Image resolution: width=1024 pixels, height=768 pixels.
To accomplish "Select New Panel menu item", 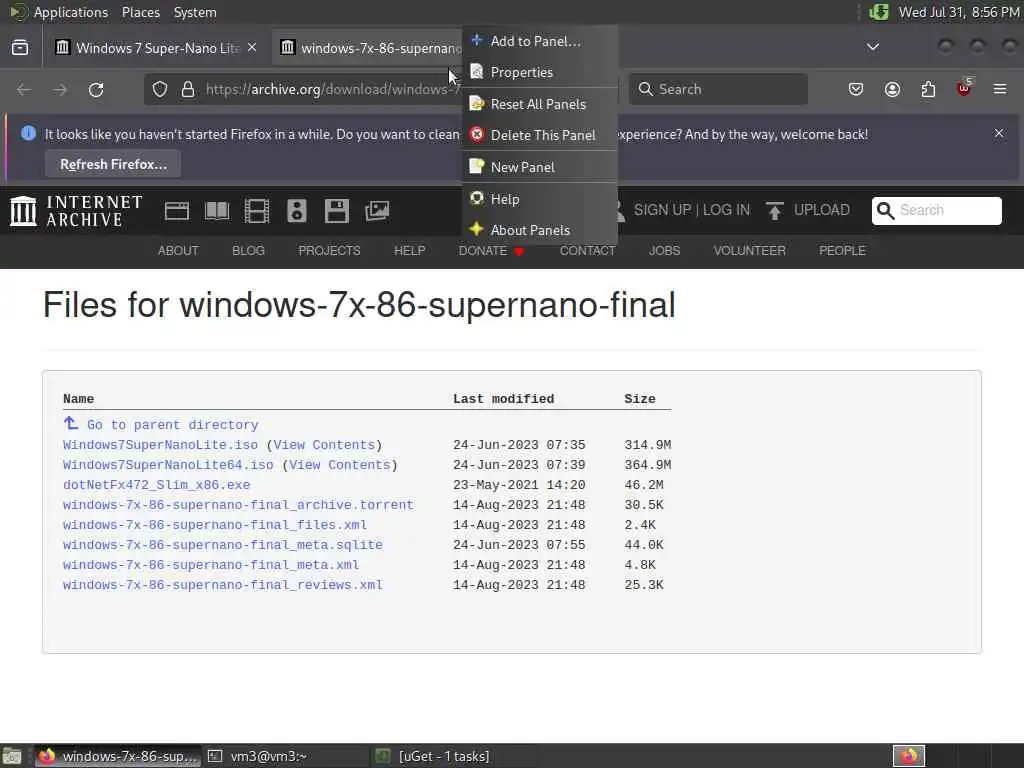I will click(539, 167).
